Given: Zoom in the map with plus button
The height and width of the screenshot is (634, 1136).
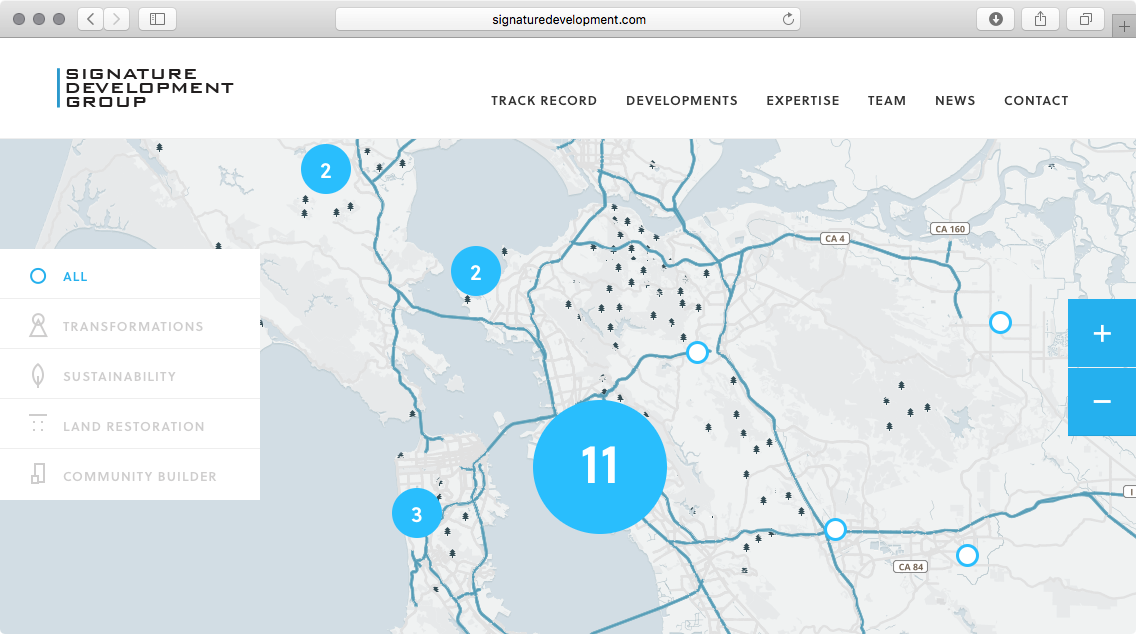Looking at the screenshot, I should [x=1102, y=333].
